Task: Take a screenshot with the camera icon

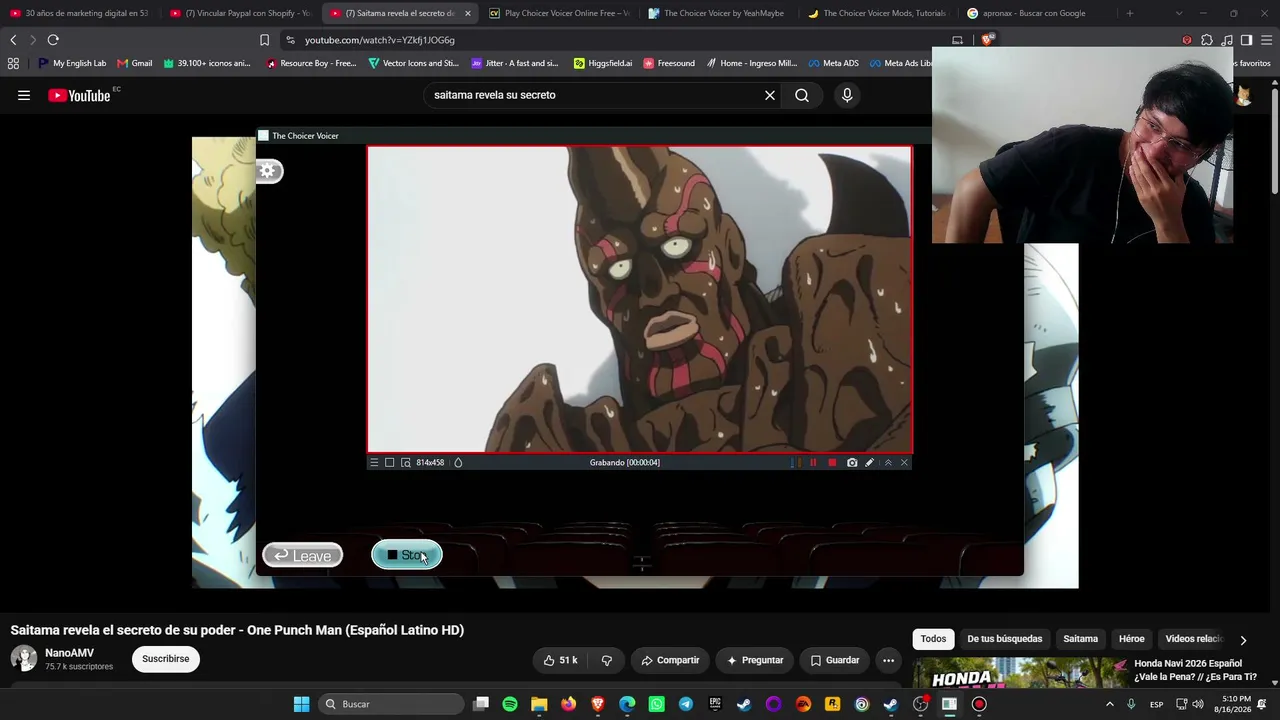Action: click(x=852, y=463)
